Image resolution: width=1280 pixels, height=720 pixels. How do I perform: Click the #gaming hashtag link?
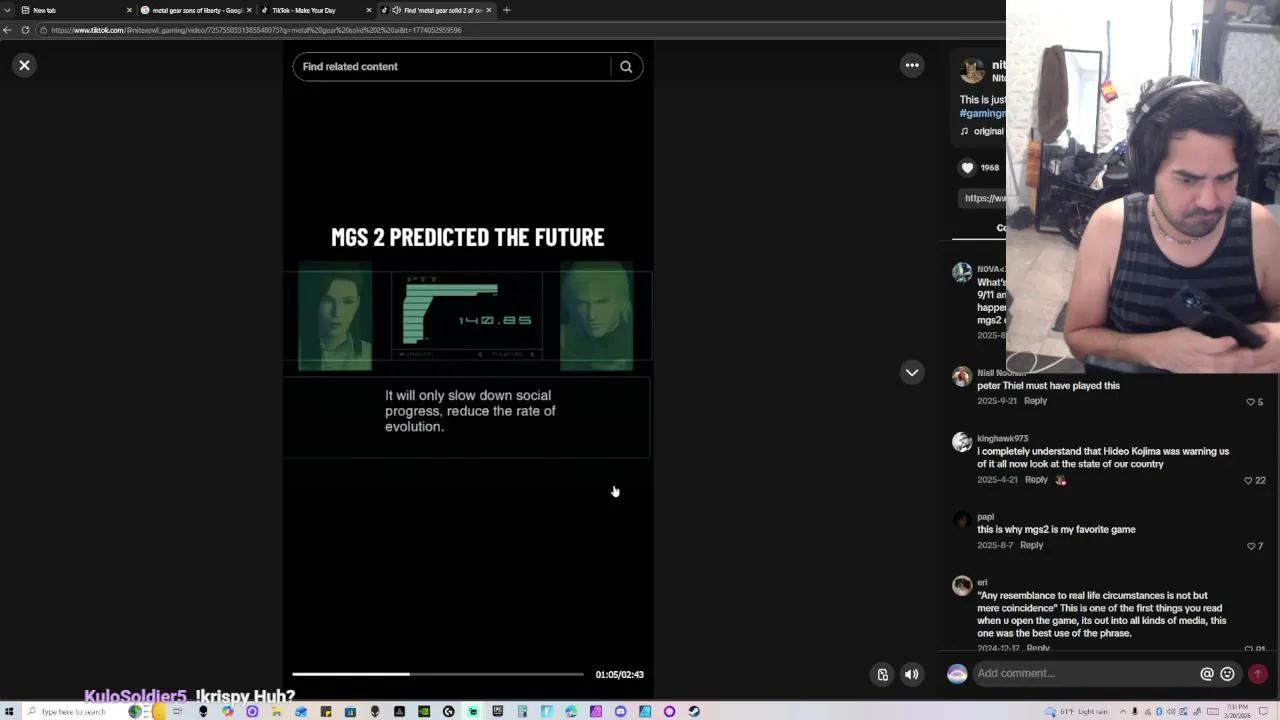[982, 114]
